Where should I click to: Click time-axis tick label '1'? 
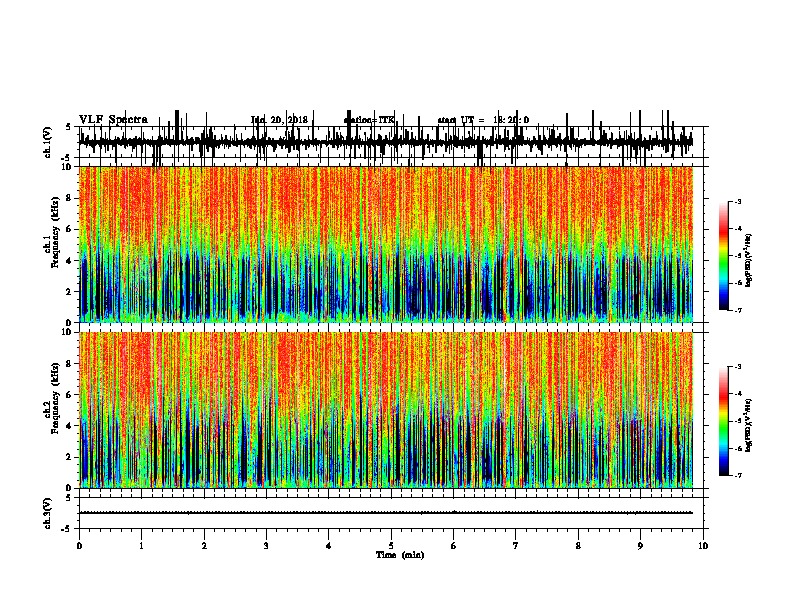coord(141,546)
